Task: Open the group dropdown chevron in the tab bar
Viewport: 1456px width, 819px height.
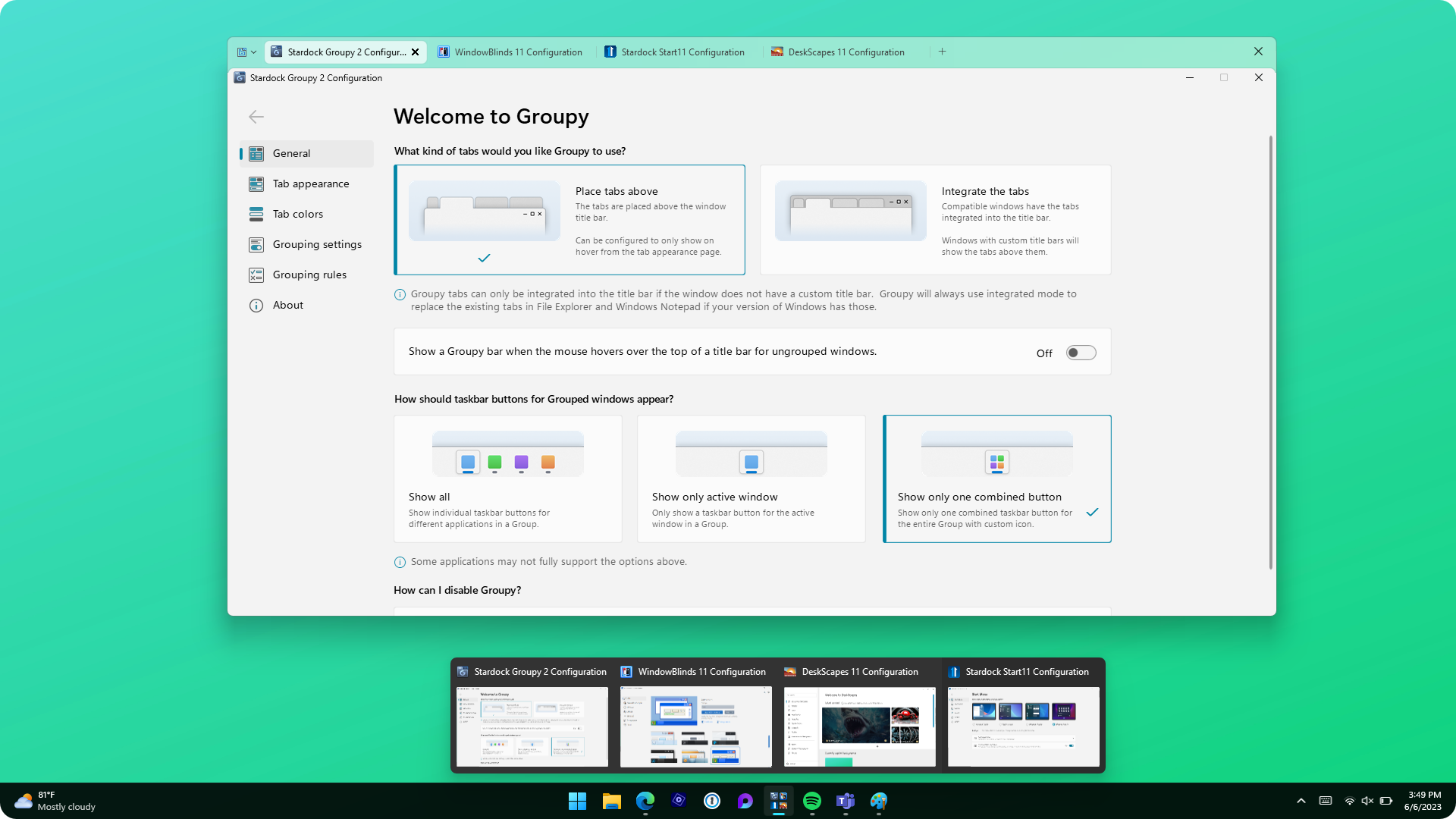Action: [254, 52]
